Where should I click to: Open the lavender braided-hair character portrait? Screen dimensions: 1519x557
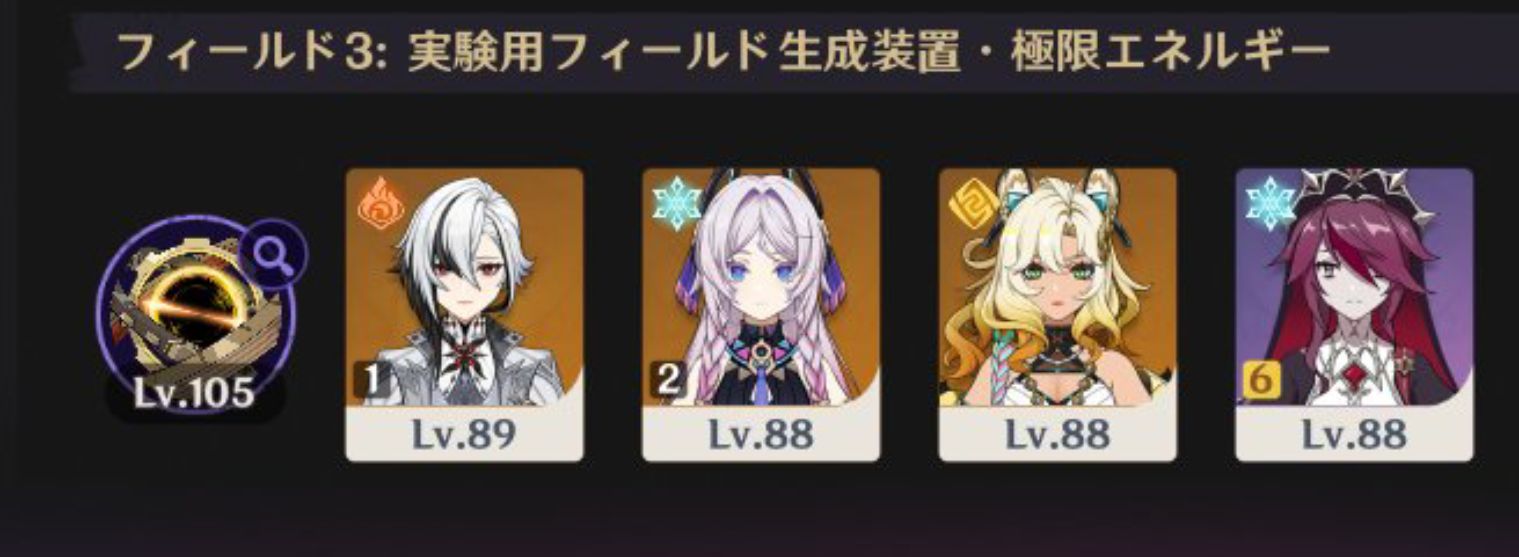point(761,288)
